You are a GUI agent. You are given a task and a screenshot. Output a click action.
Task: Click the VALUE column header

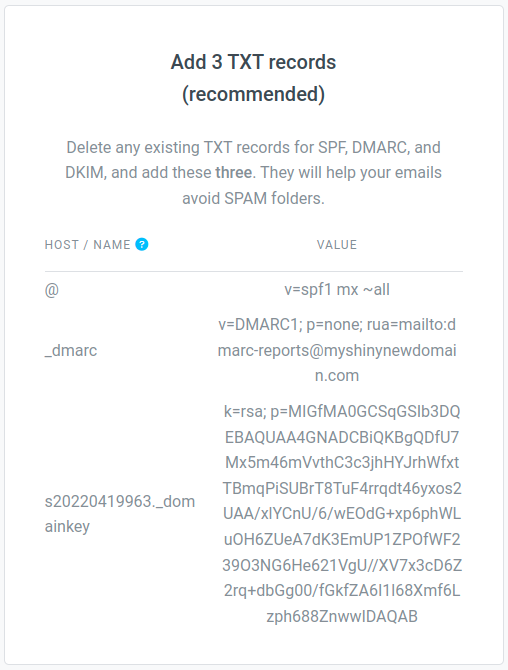point(337,245)
